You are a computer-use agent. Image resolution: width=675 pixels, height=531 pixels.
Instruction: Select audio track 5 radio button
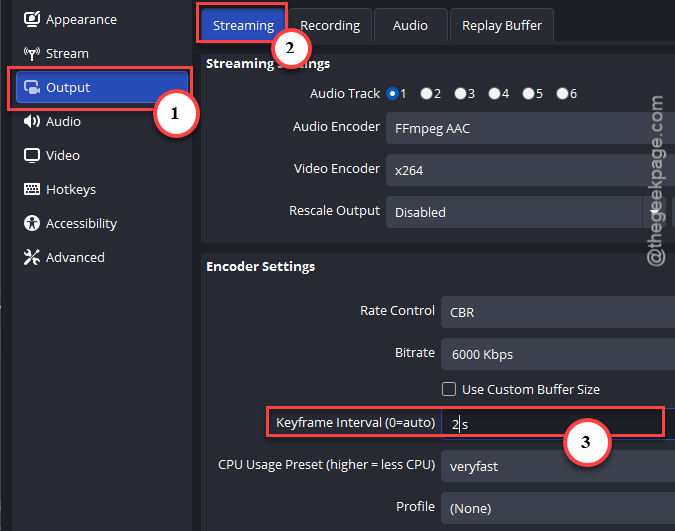pyautogui.click(x=528, y=93)
